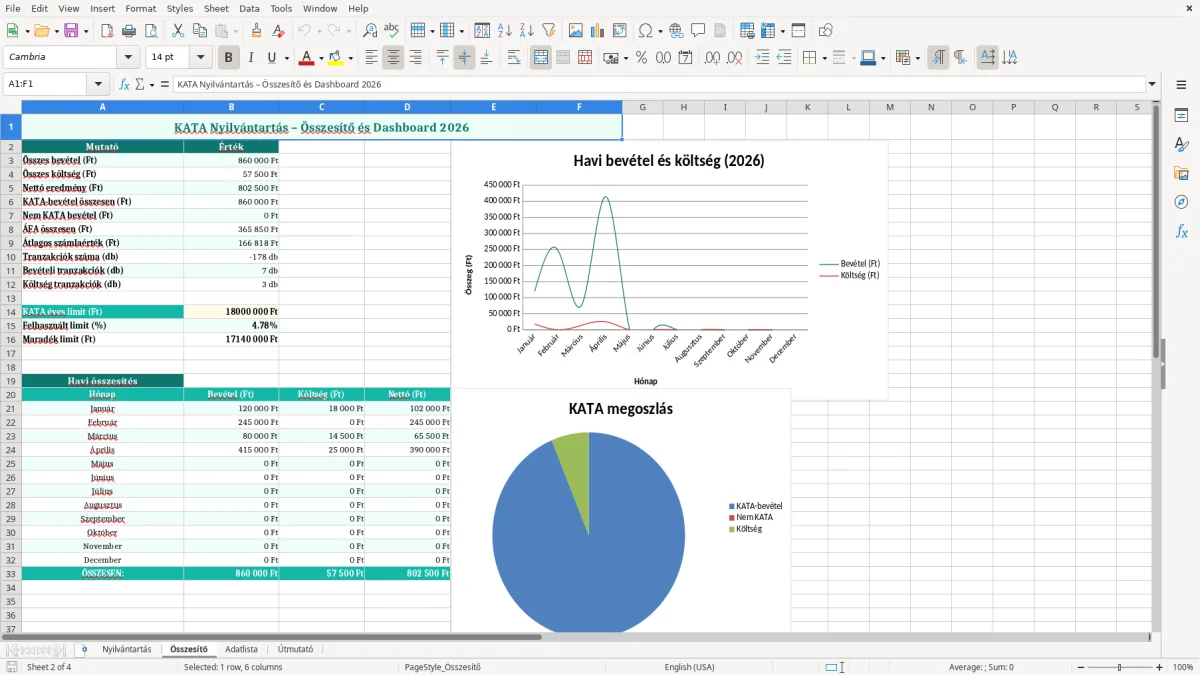Open the Sidebar Navigator panel

click(1181, 202)
